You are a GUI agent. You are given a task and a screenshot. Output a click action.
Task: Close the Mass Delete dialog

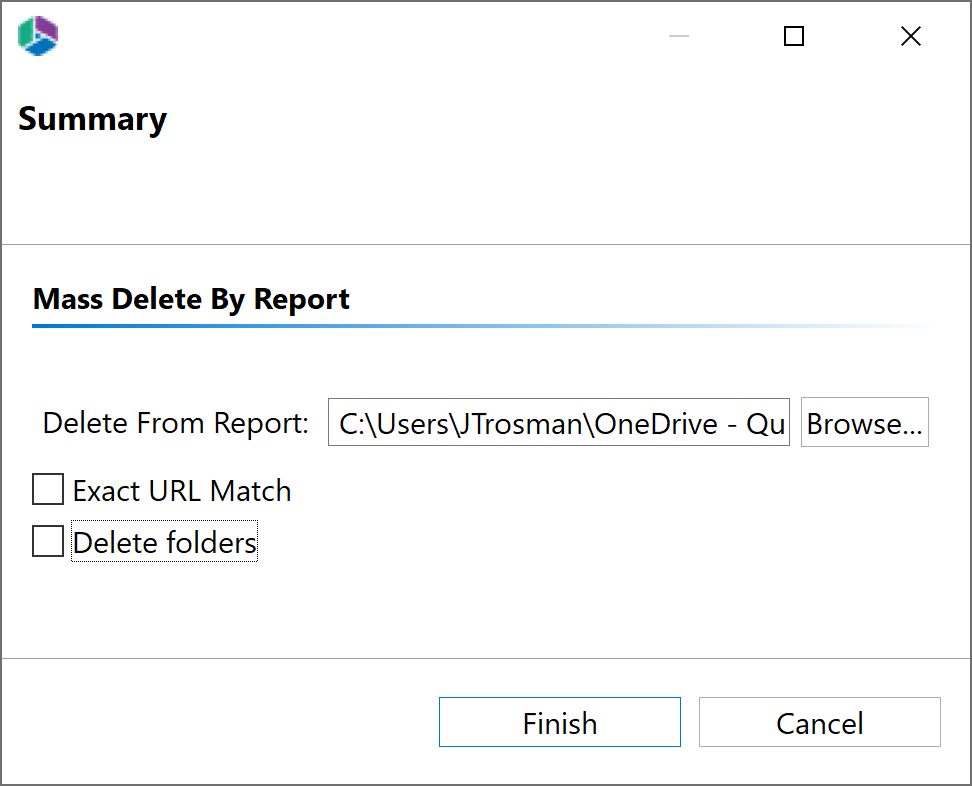pyautogui.click(x=910, y=36)
